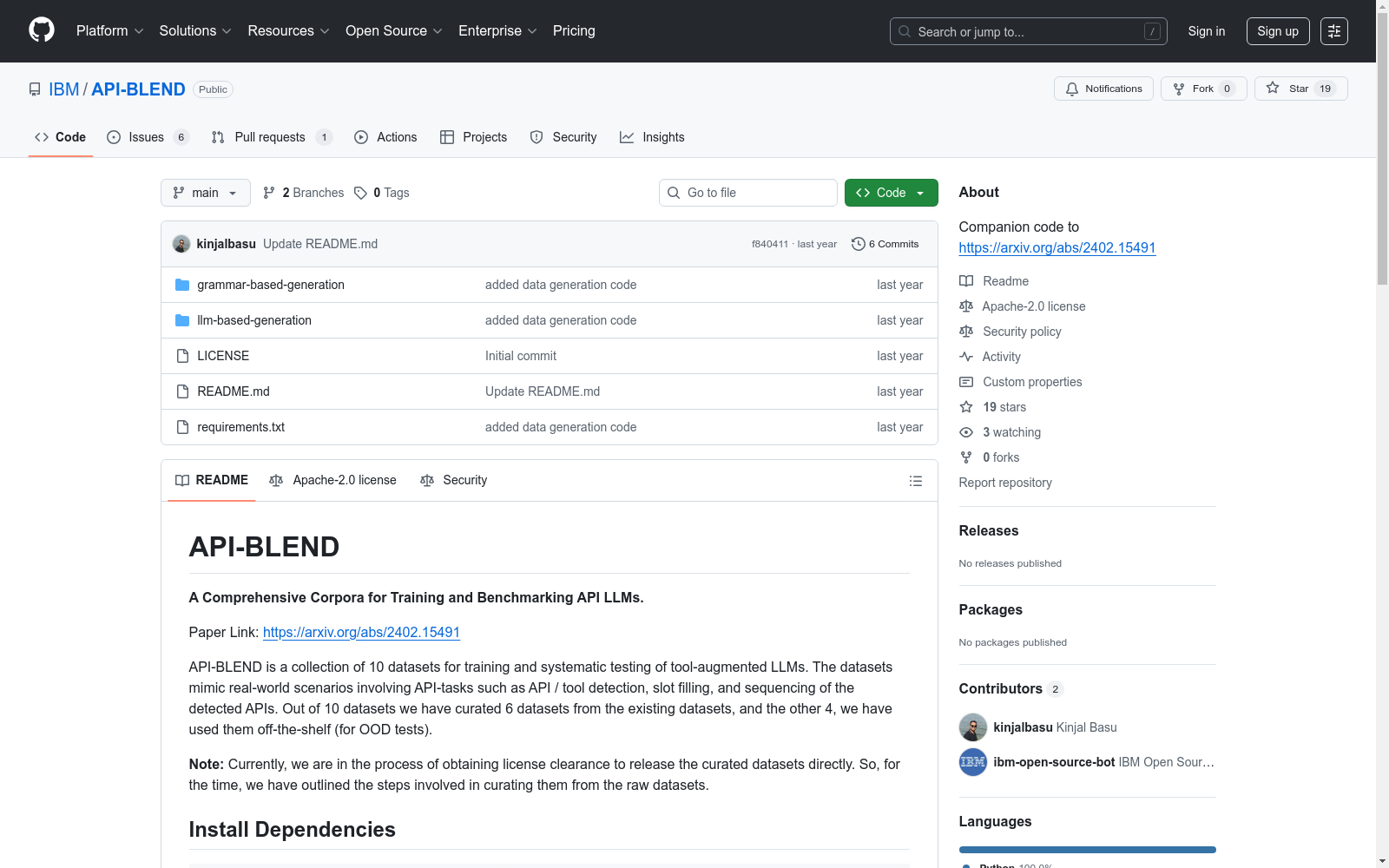Click the kinjalbasu author name in commit row

point(227,244)
